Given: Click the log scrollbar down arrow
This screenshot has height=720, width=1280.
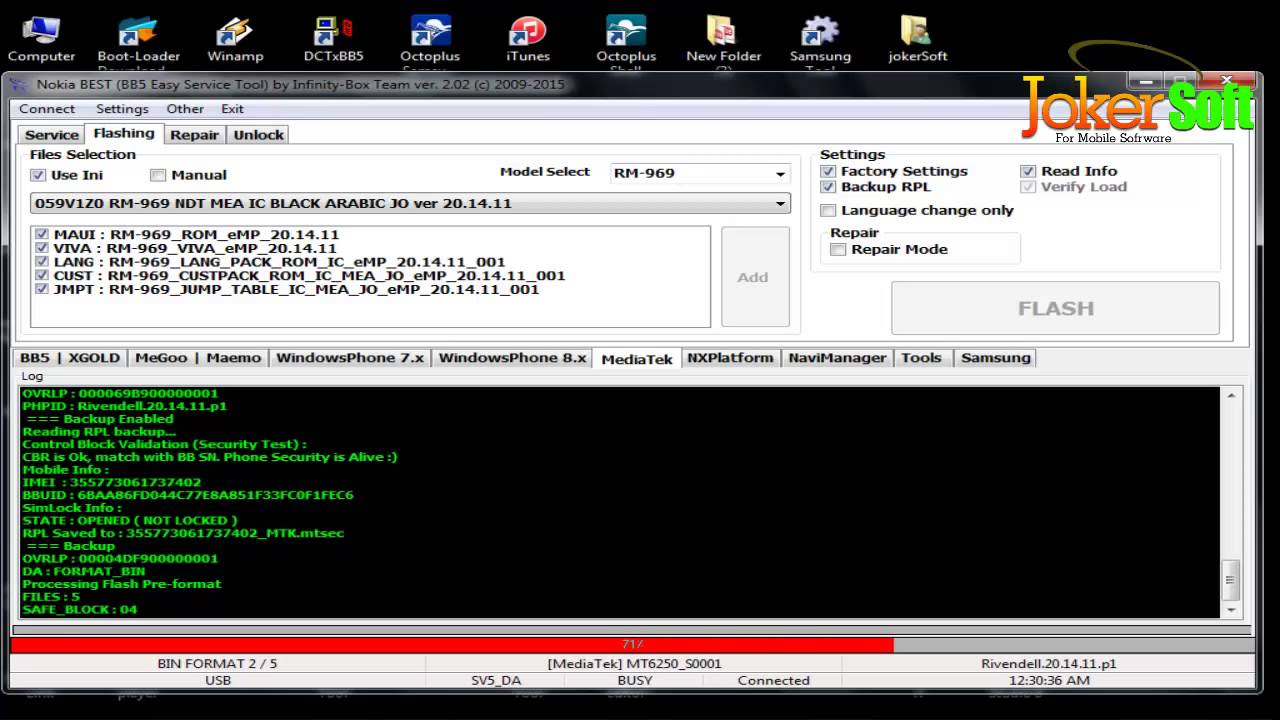Looking at the screenshot, I should (x=1232, y=608).
